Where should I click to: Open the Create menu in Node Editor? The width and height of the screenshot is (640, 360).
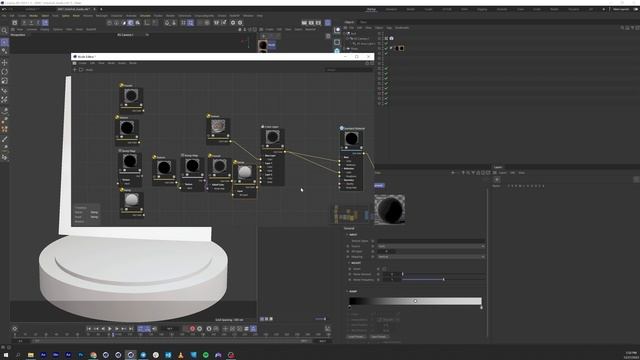click(x=82, y=63)
